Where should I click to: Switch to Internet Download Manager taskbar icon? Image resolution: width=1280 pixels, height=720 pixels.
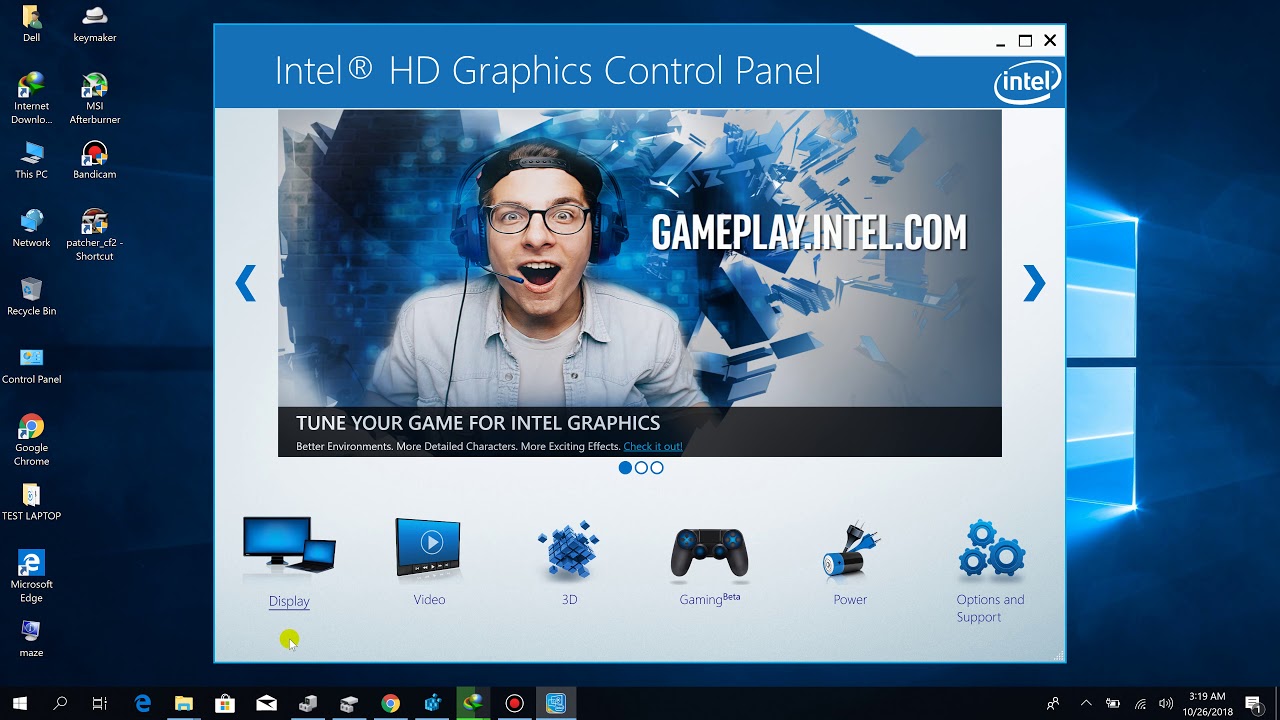coord(473,704)
